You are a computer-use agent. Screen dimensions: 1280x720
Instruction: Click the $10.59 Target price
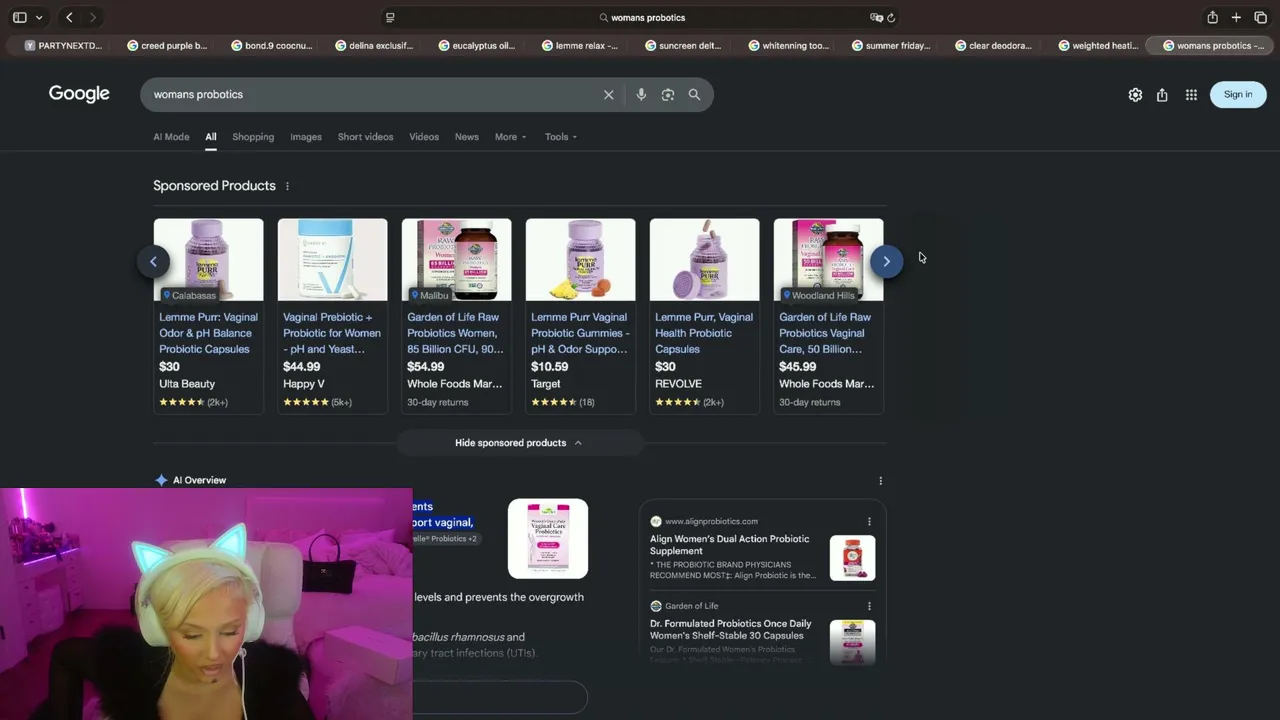coord(550,367)
